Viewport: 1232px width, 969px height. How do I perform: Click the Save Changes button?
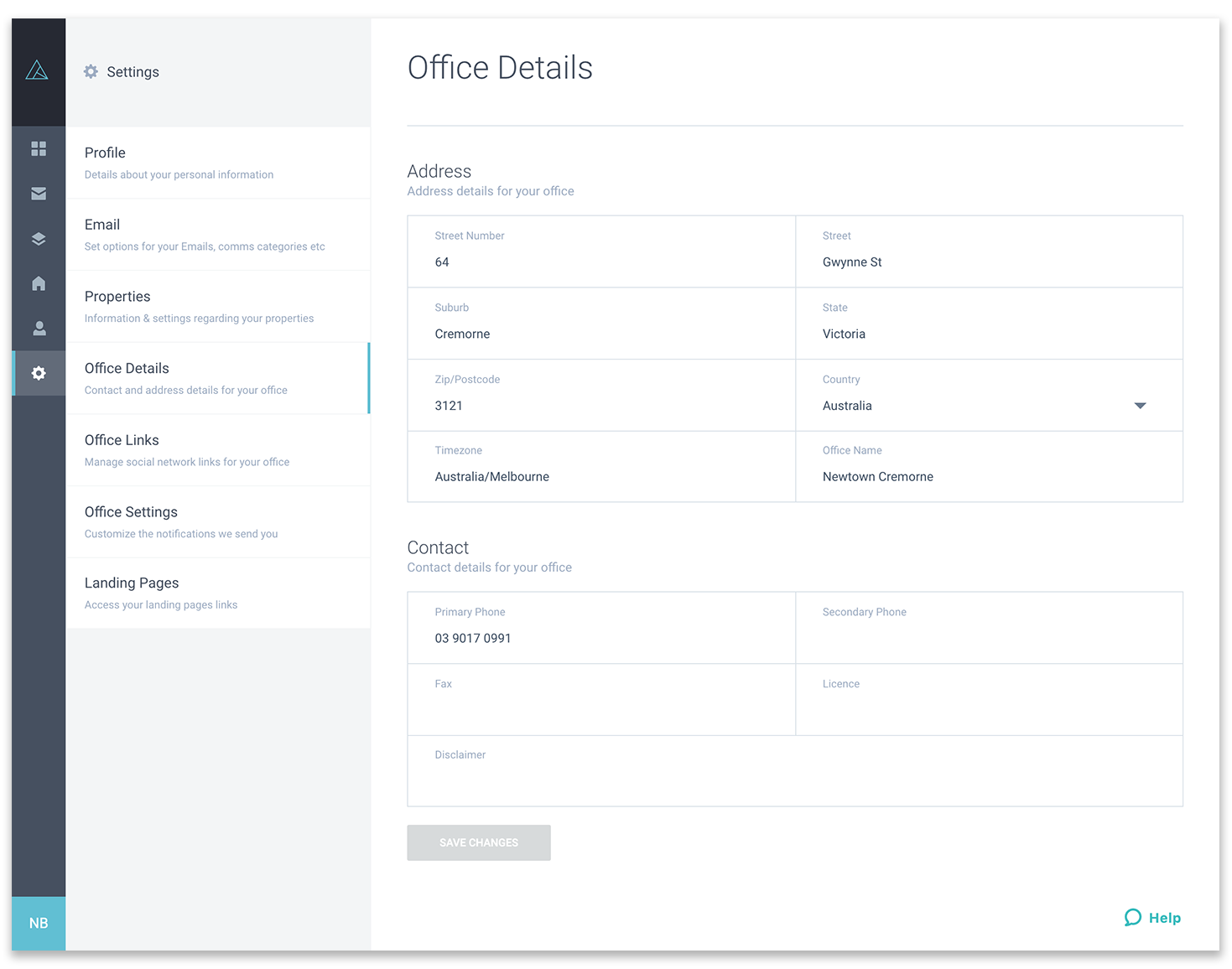479,842
